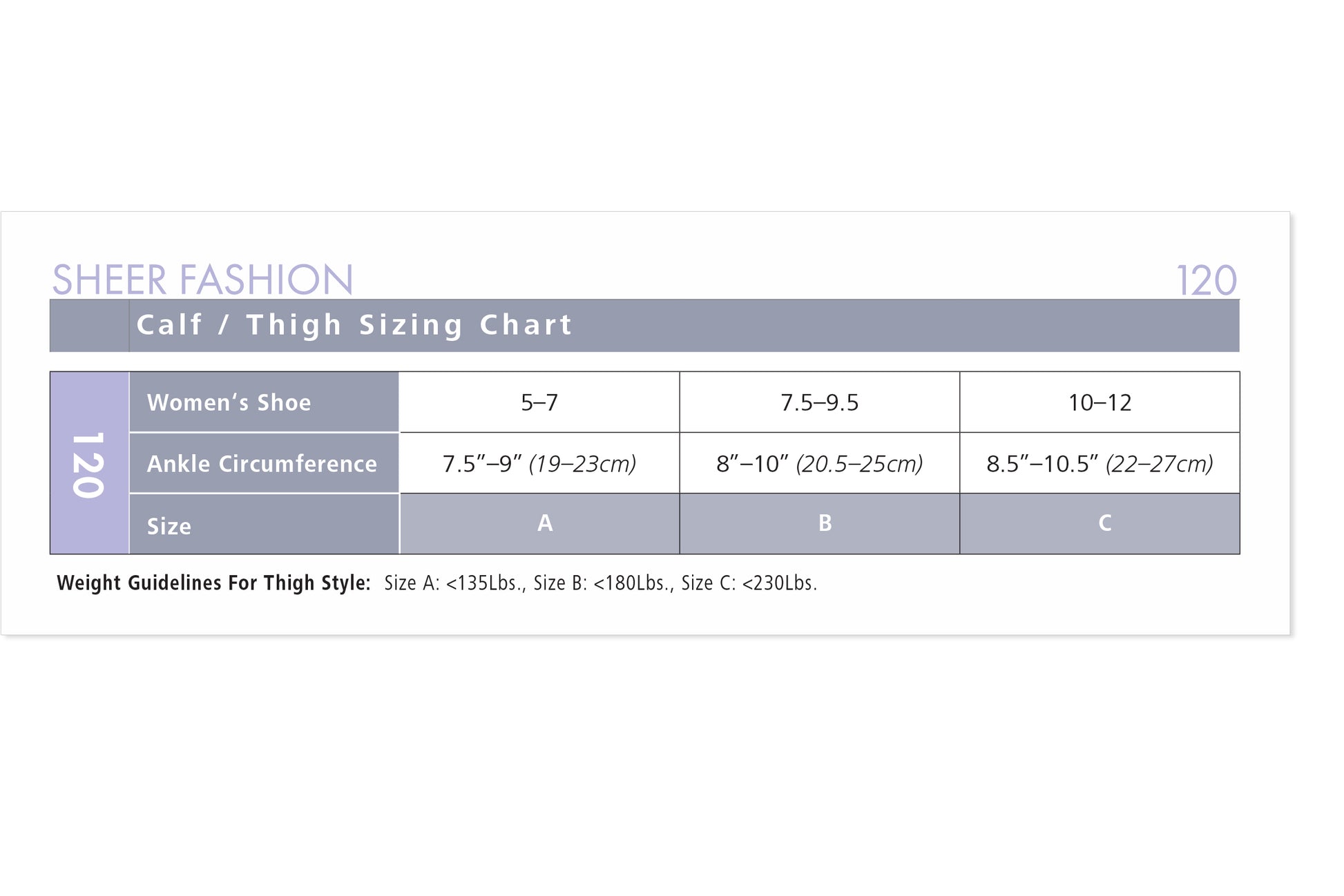Click the 5–7 shoe size cell
The image size is (1344, 896).
click(x=539, y=402)
